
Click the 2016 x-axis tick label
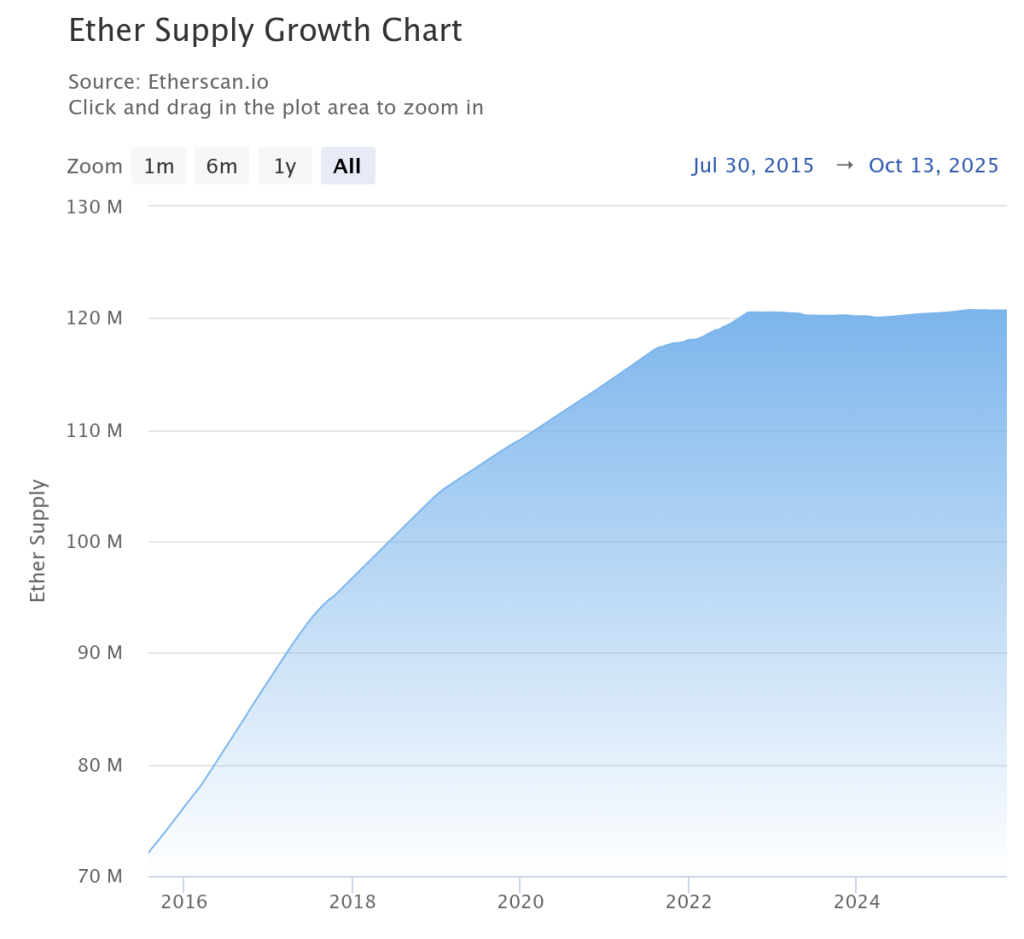pos(184,902)
